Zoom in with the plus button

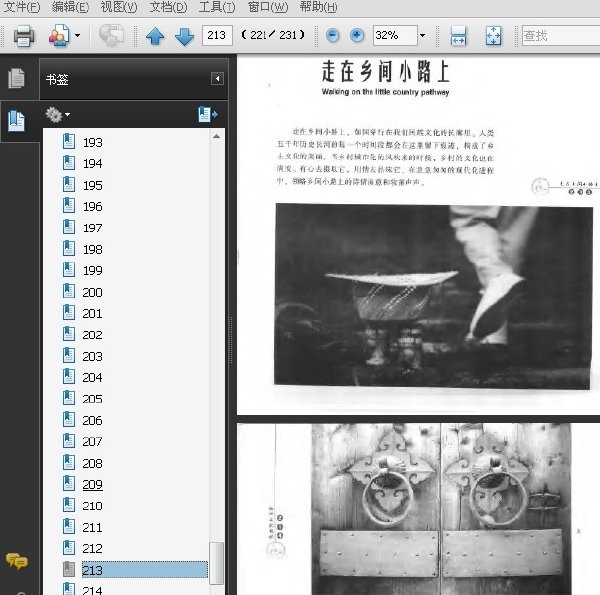[357, 36]
